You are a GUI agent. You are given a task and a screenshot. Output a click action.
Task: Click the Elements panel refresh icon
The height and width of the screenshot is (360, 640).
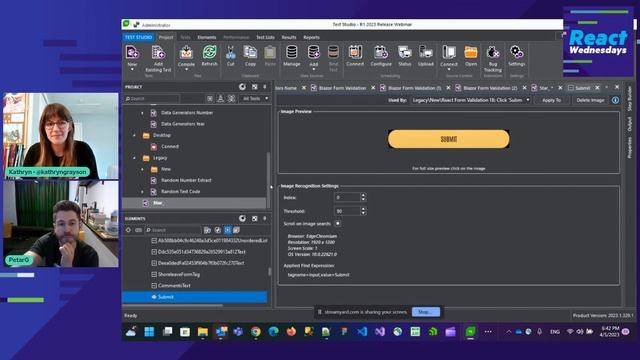click(x=242, y=219)
